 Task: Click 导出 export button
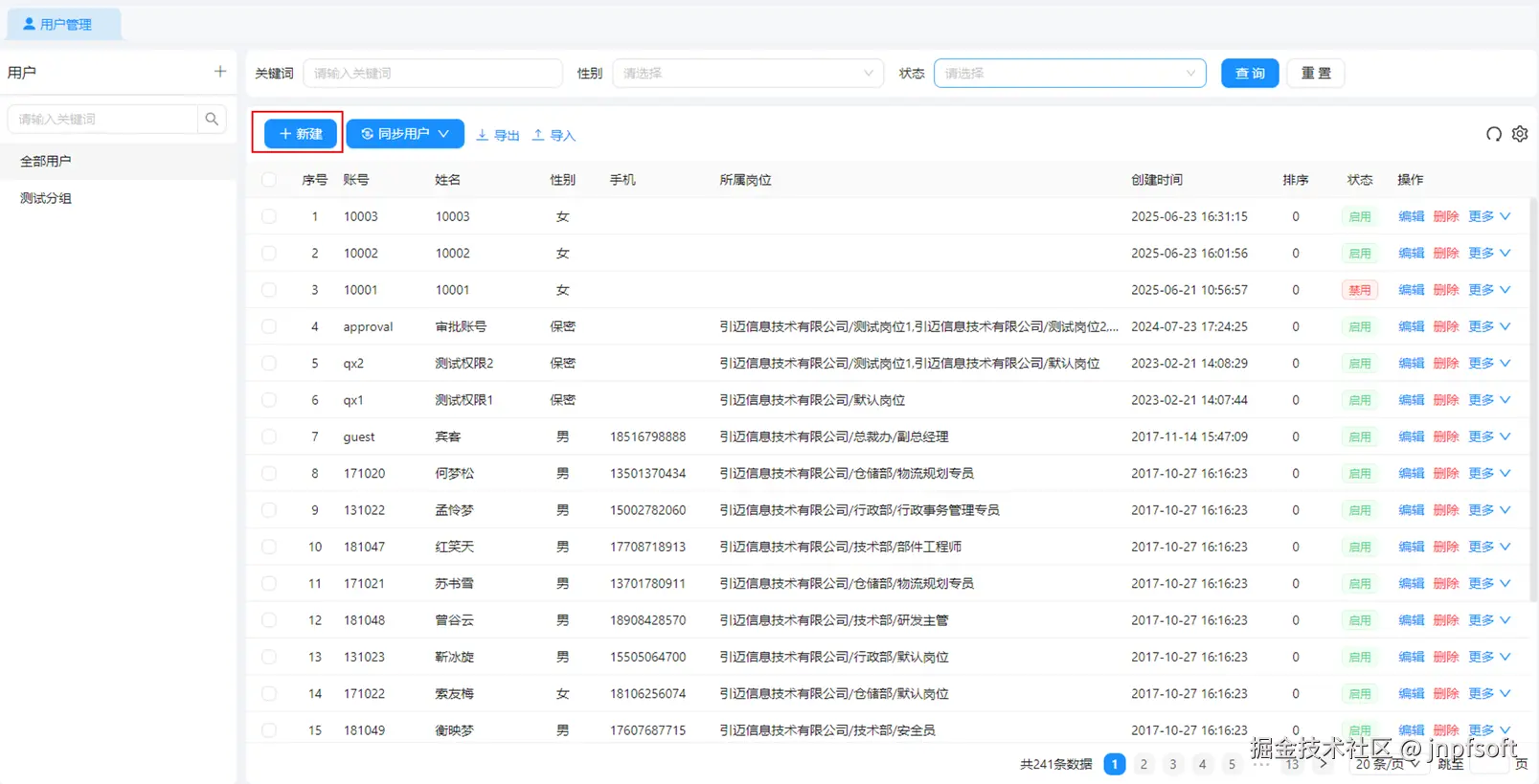coord(498,135)
